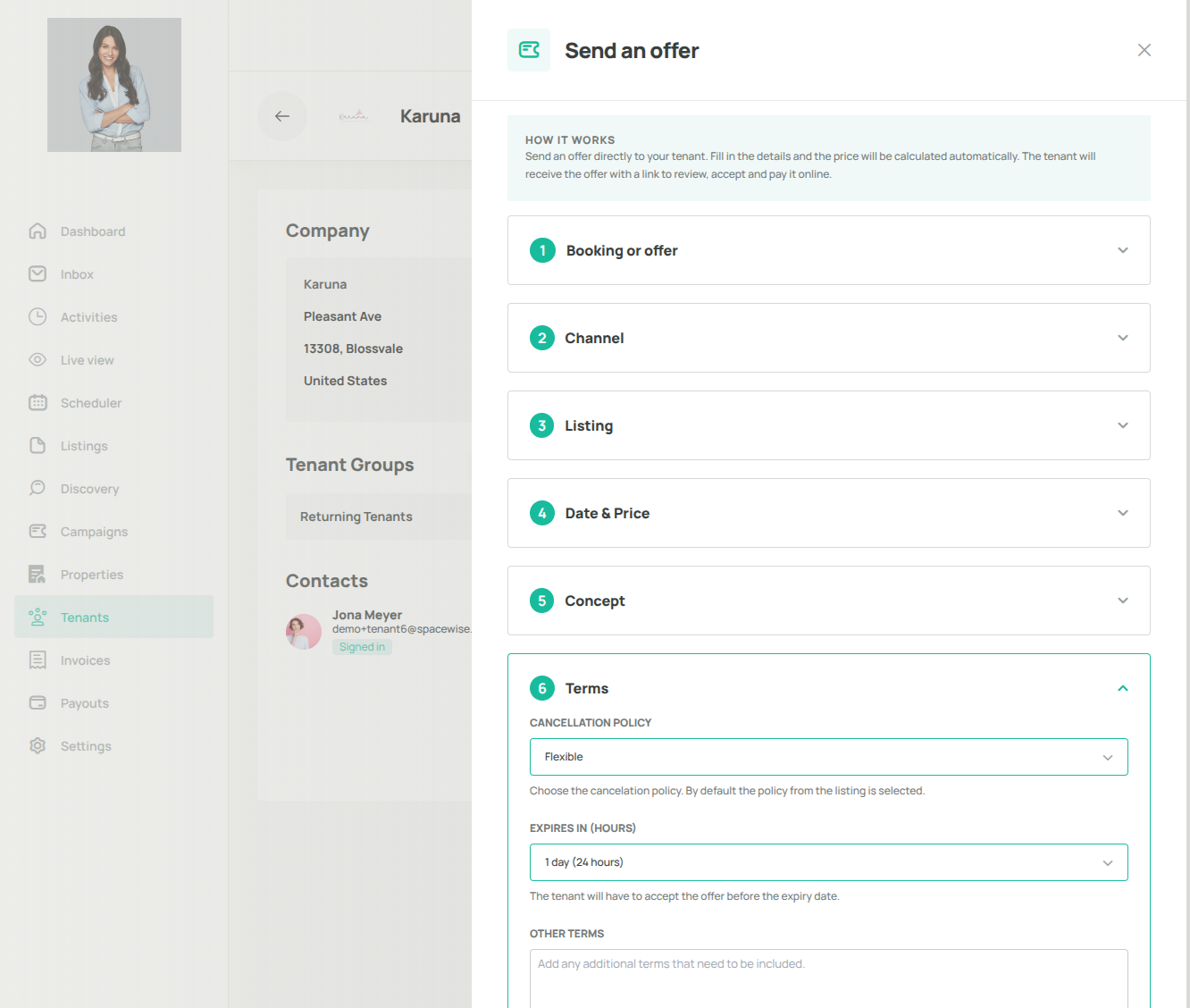Click the back arrow next to Karuna
This screenshot has width=1190, height=1008.
282,116
